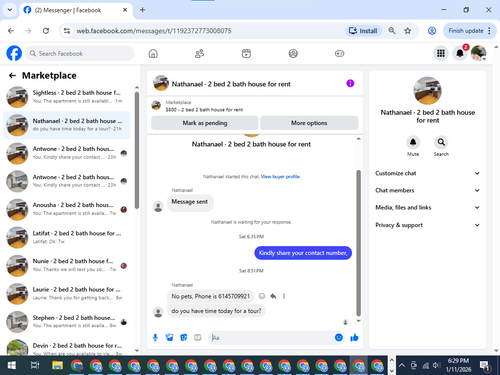500x375 pixels.
Task: Open Latifat conversation in list
Action: pos(67,237)
